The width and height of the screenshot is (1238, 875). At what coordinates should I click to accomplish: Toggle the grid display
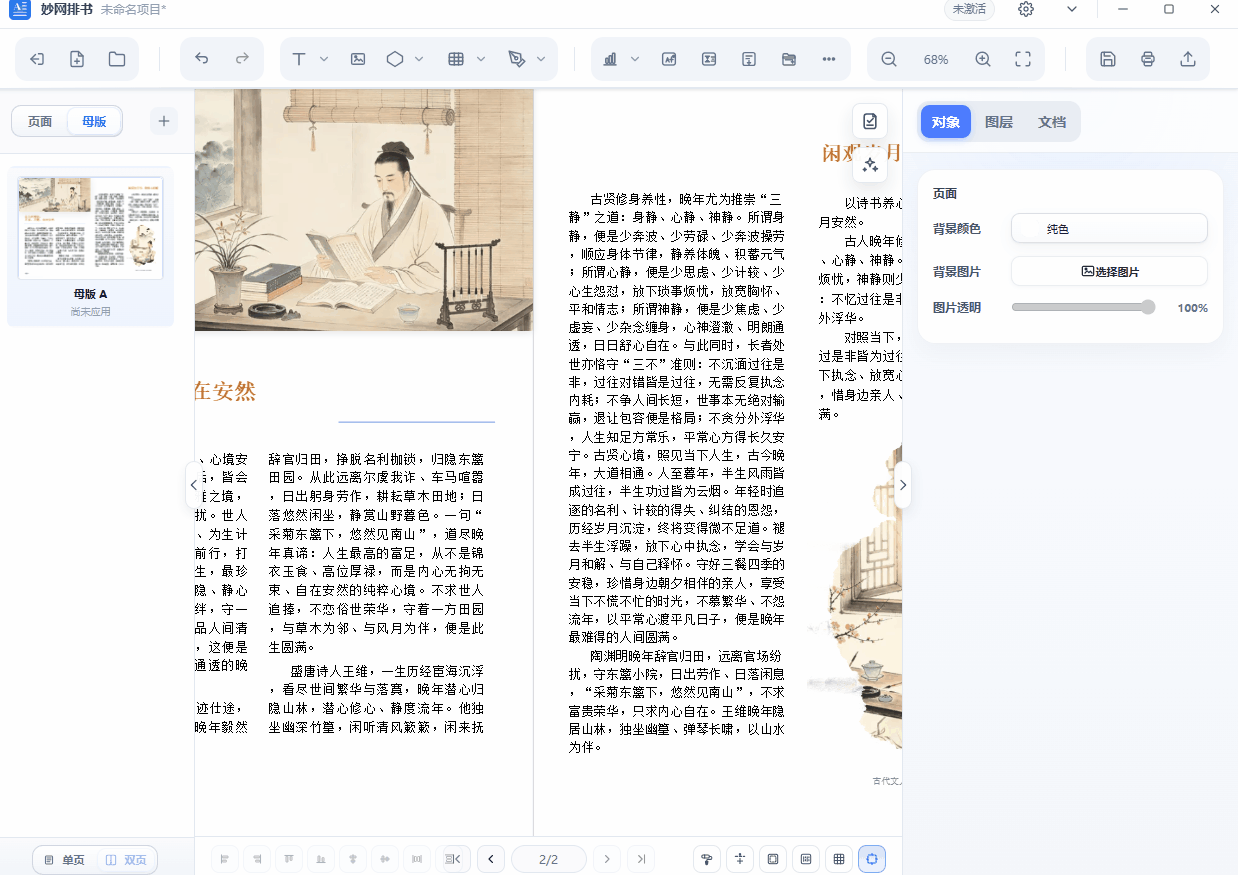point(839,859)
